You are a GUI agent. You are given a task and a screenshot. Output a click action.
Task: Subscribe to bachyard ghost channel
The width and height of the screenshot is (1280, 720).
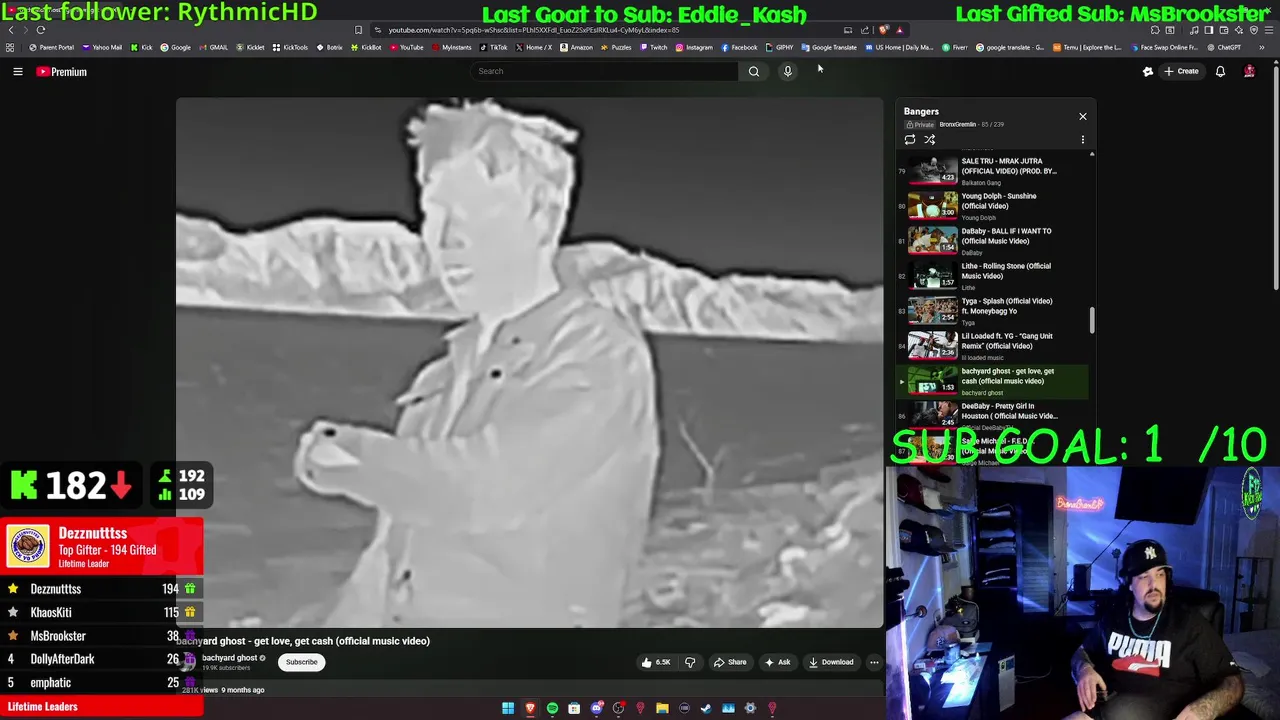pyautogui.click(x=301, y=662)
